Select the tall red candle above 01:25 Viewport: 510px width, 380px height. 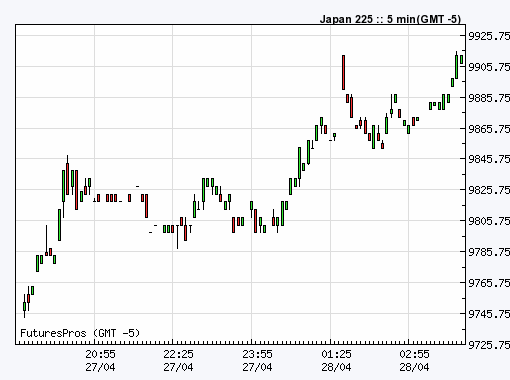tap(343, 72)
